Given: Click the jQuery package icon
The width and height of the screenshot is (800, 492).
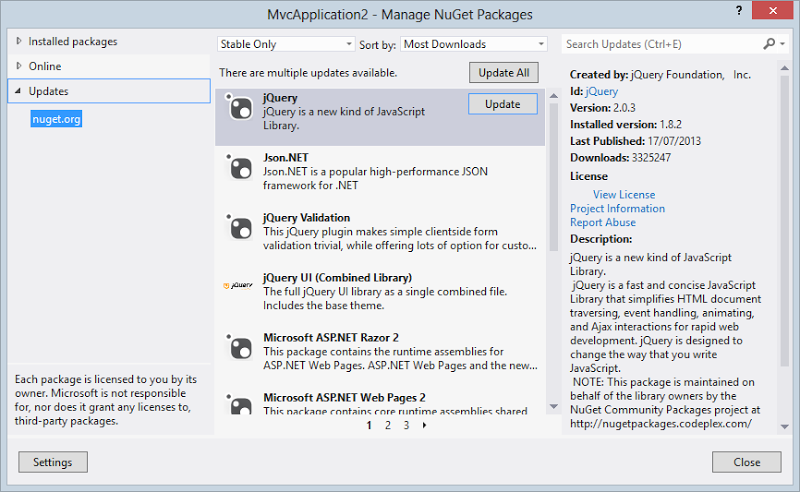Looking at the screenshot, I should (239, 107).
